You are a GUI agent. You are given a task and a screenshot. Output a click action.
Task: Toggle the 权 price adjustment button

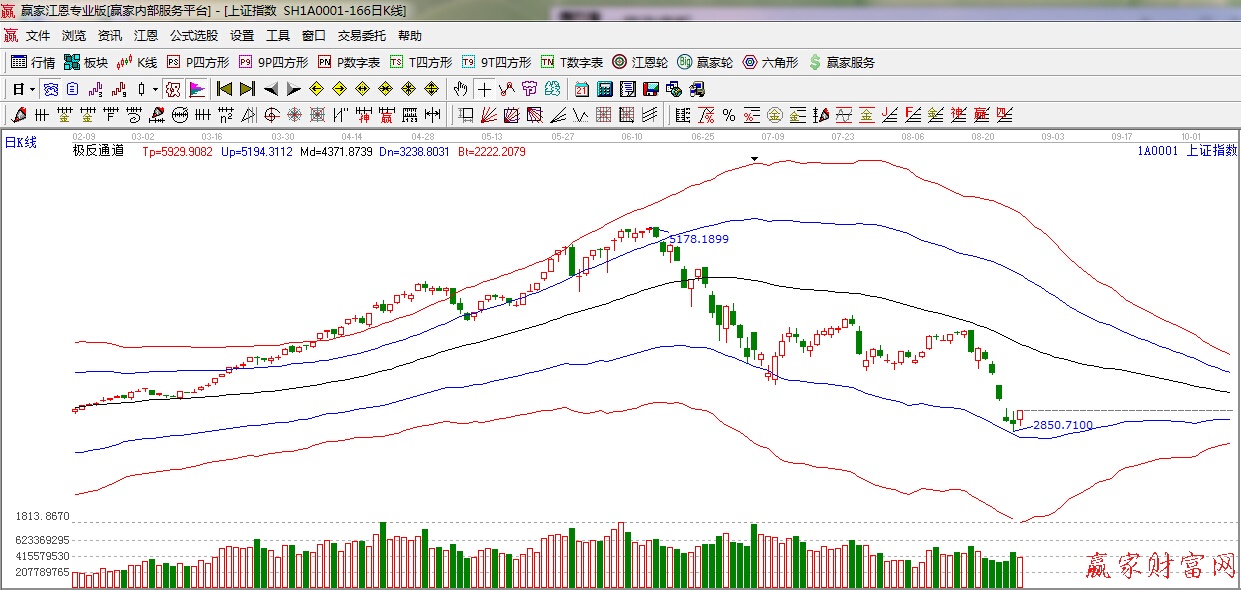[x=172, y=89]
